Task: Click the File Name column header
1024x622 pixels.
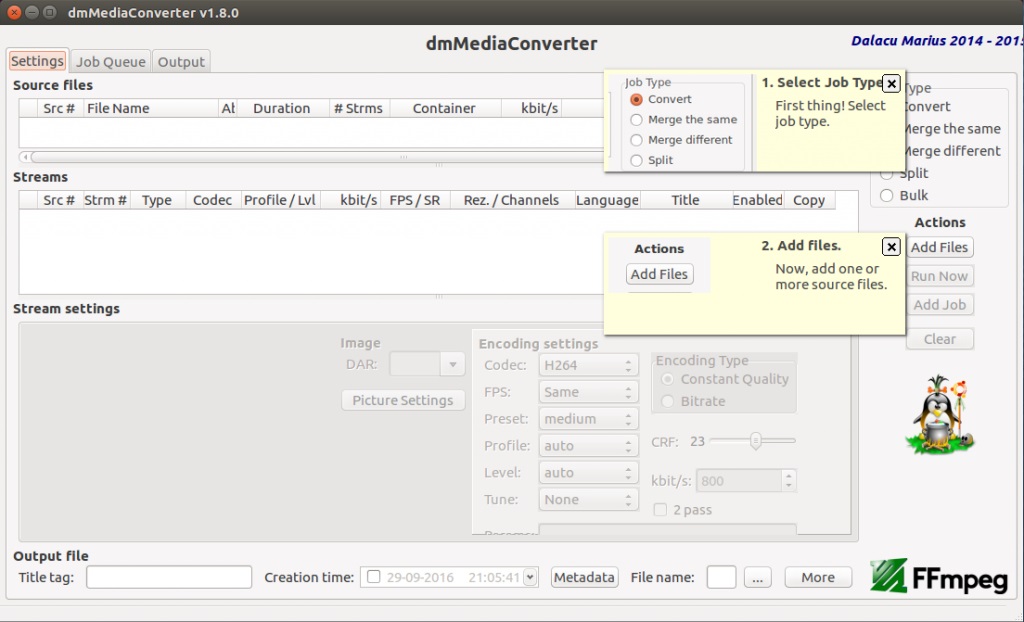Action: point(150,108)
